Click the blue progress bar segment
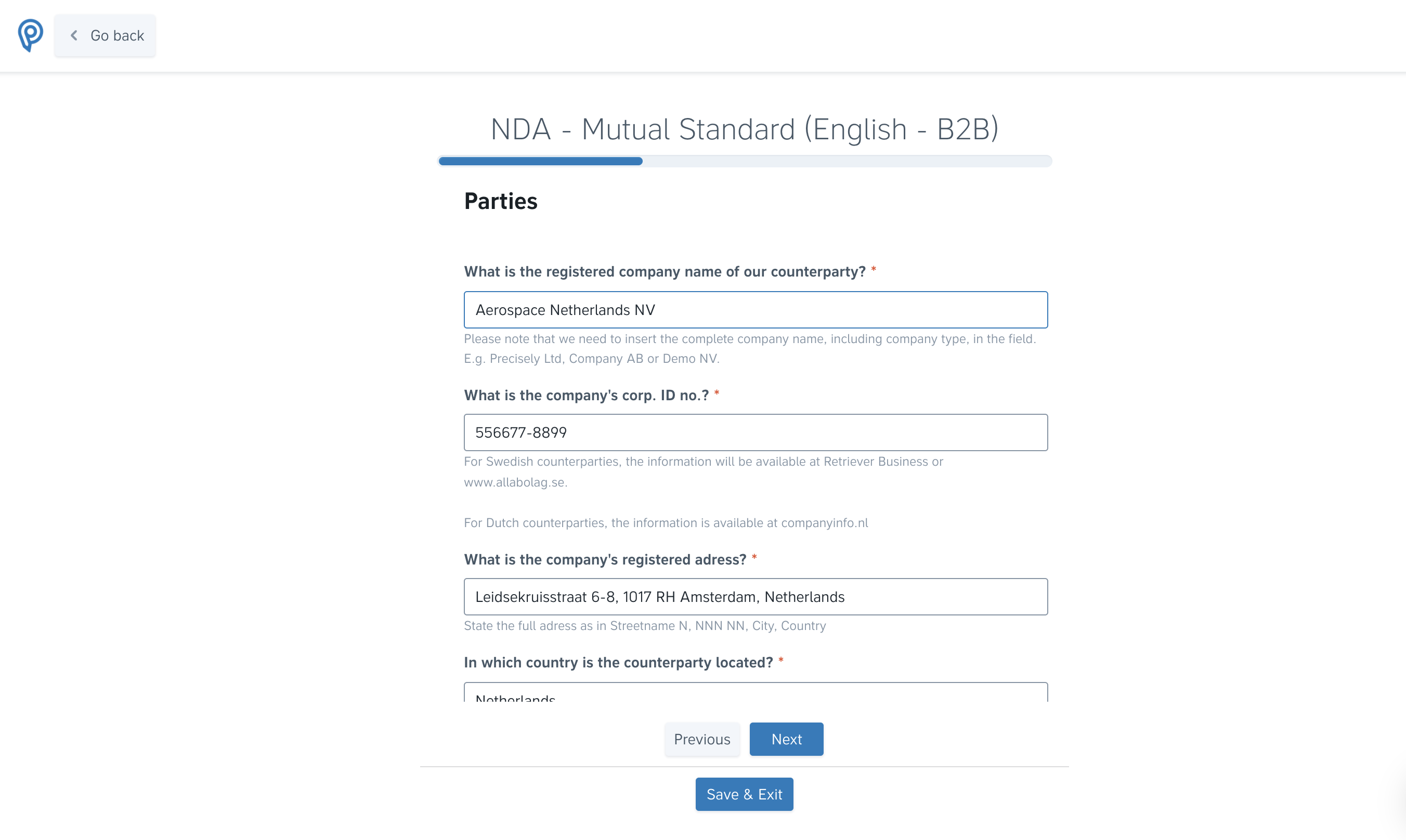 pyautogui.click(x=540, y=161)
